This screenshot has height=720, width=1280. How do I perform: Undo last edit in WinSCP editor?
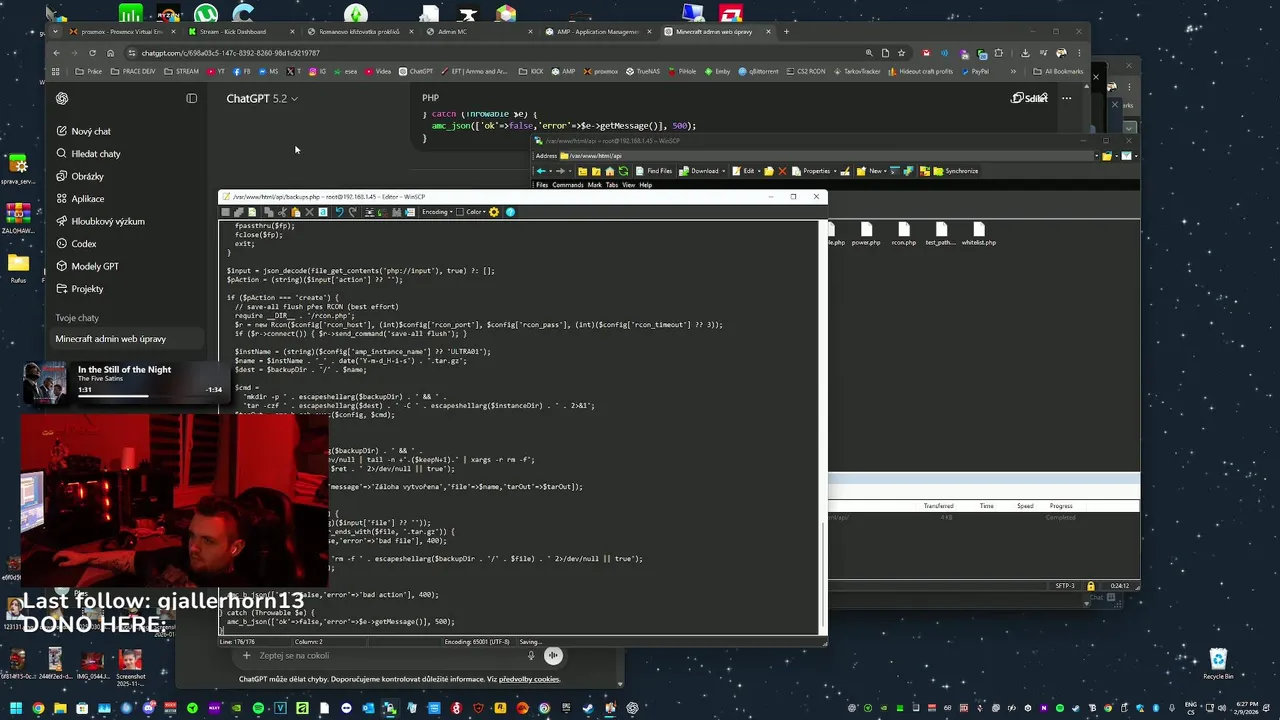coord(339,212)
